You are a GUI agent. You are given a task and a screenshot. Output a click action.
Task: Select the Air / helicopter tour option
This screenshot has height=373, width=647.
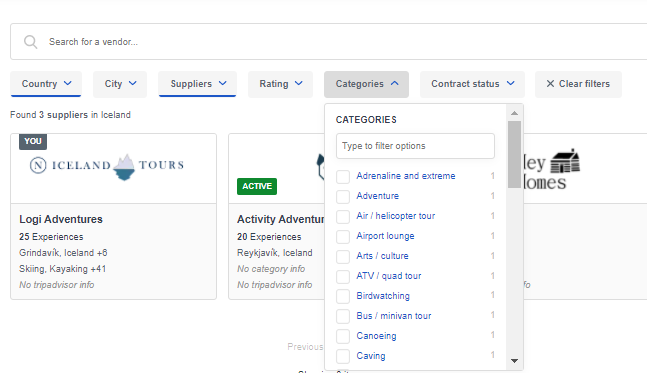[x=396, y=216]
